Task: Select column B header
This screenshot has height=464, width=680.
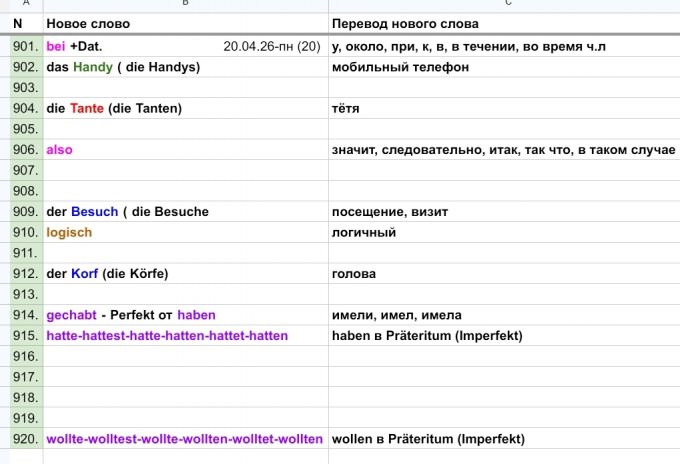Action: click(x=185, y=5)
